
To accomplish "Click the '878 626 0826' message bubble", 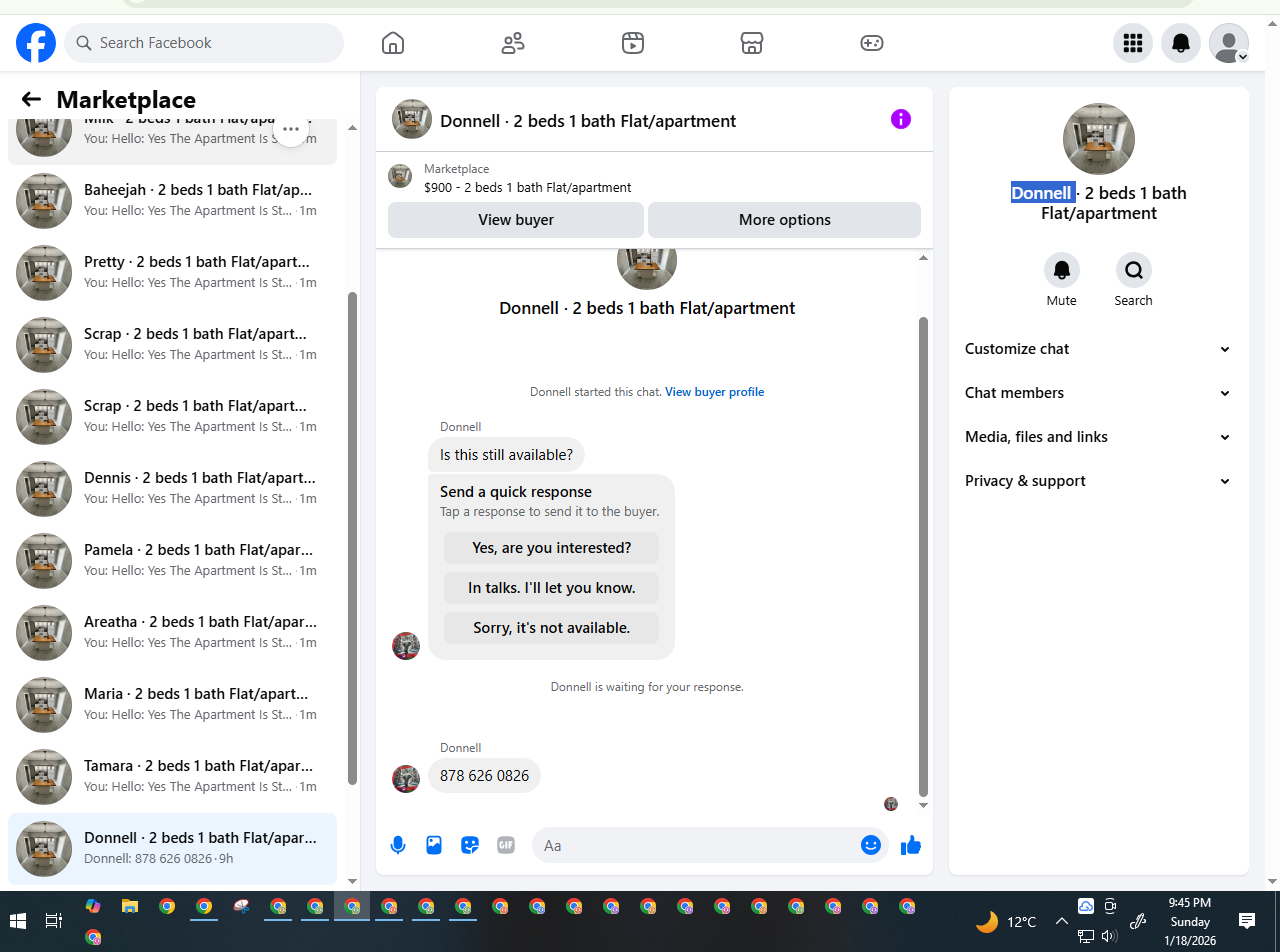I will (x=484, y=776).
